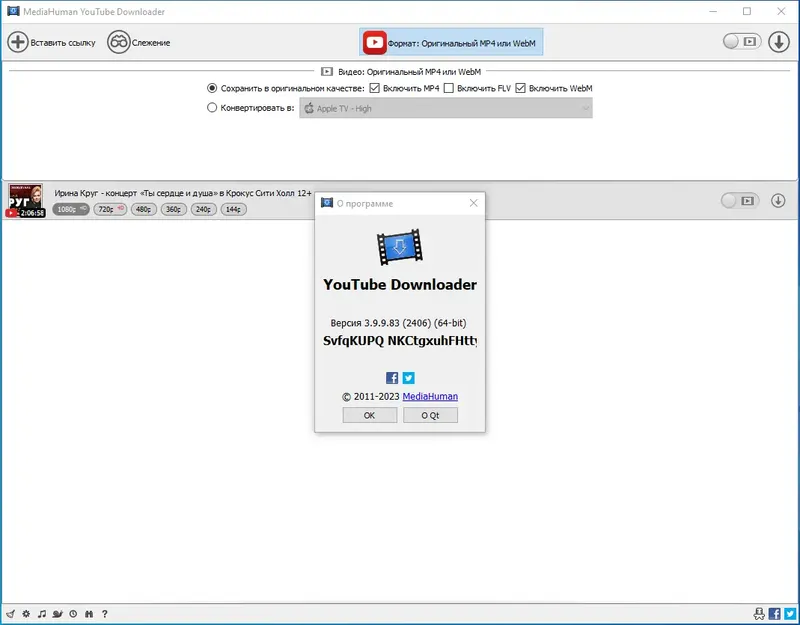Open settings via the gear icon
This screenshot has height=625, width=800.
pyautogui.click(x=26, y=614)
